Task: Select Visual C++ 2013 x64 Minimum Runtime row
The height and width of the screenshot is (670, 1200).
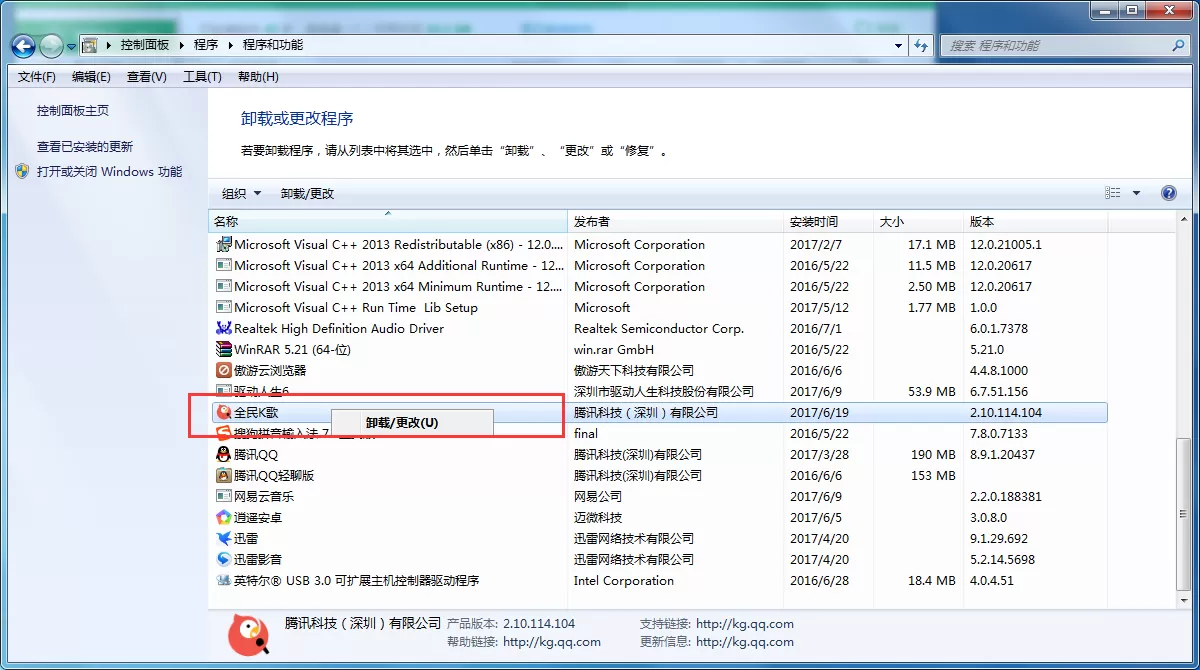Action: 661,286
